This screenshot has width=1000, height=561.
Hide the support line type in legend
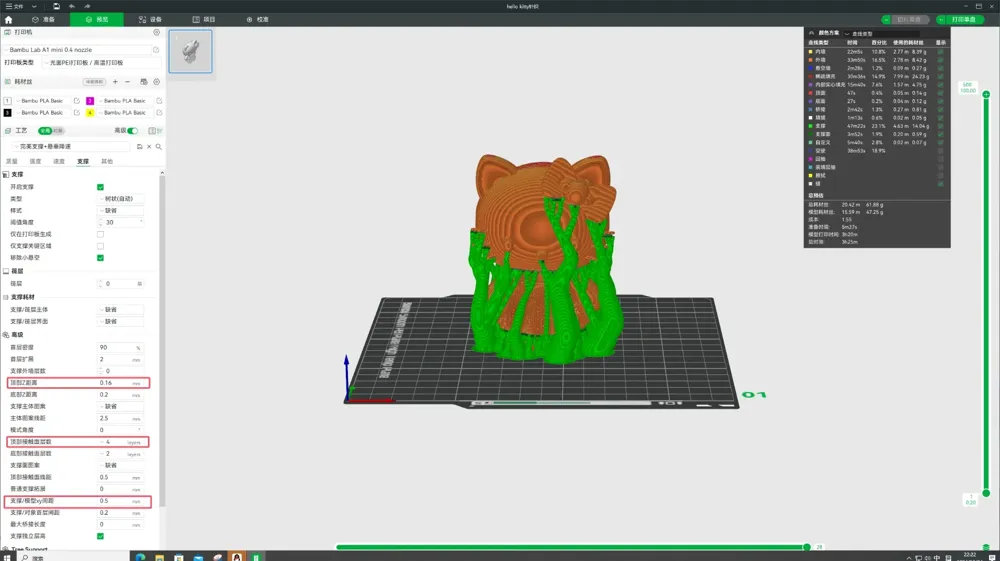coord(940,126)
